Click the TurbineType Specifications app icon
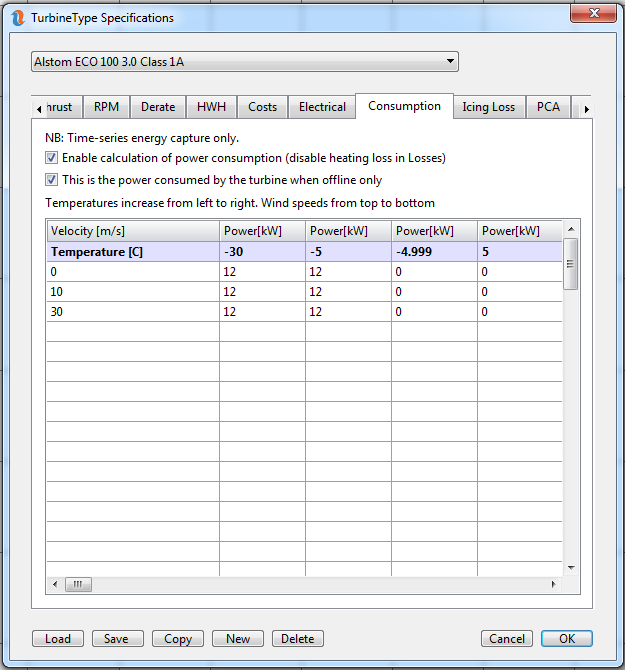The height and width of the screenshot is (670, 625). 17,17
